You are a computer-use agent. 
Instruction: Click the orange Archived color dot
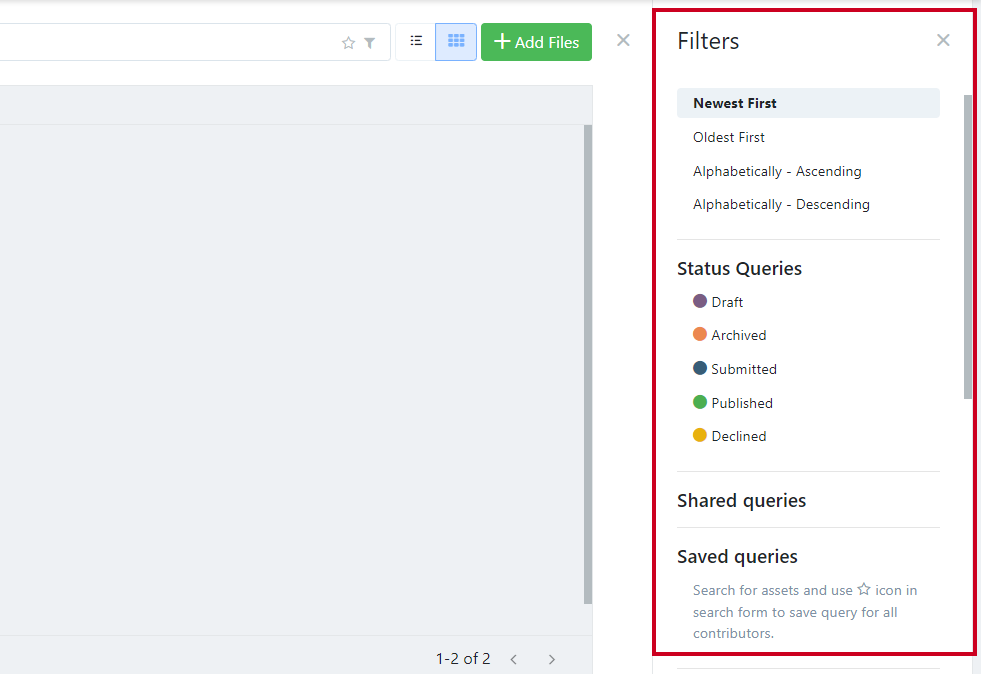tap(699, 334)
